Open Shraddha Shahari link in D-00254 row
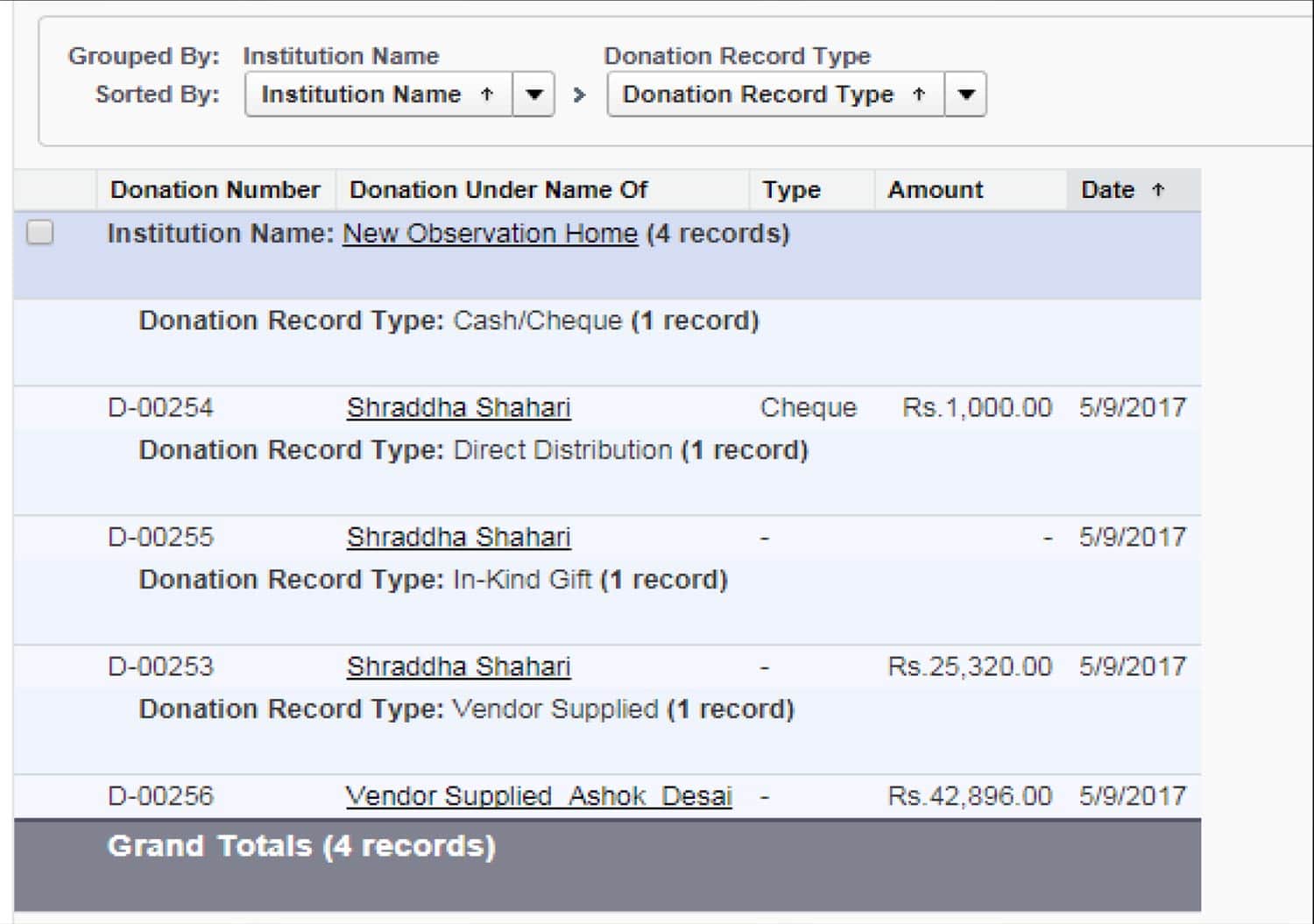1314x924 pixels. pos(458,408)
